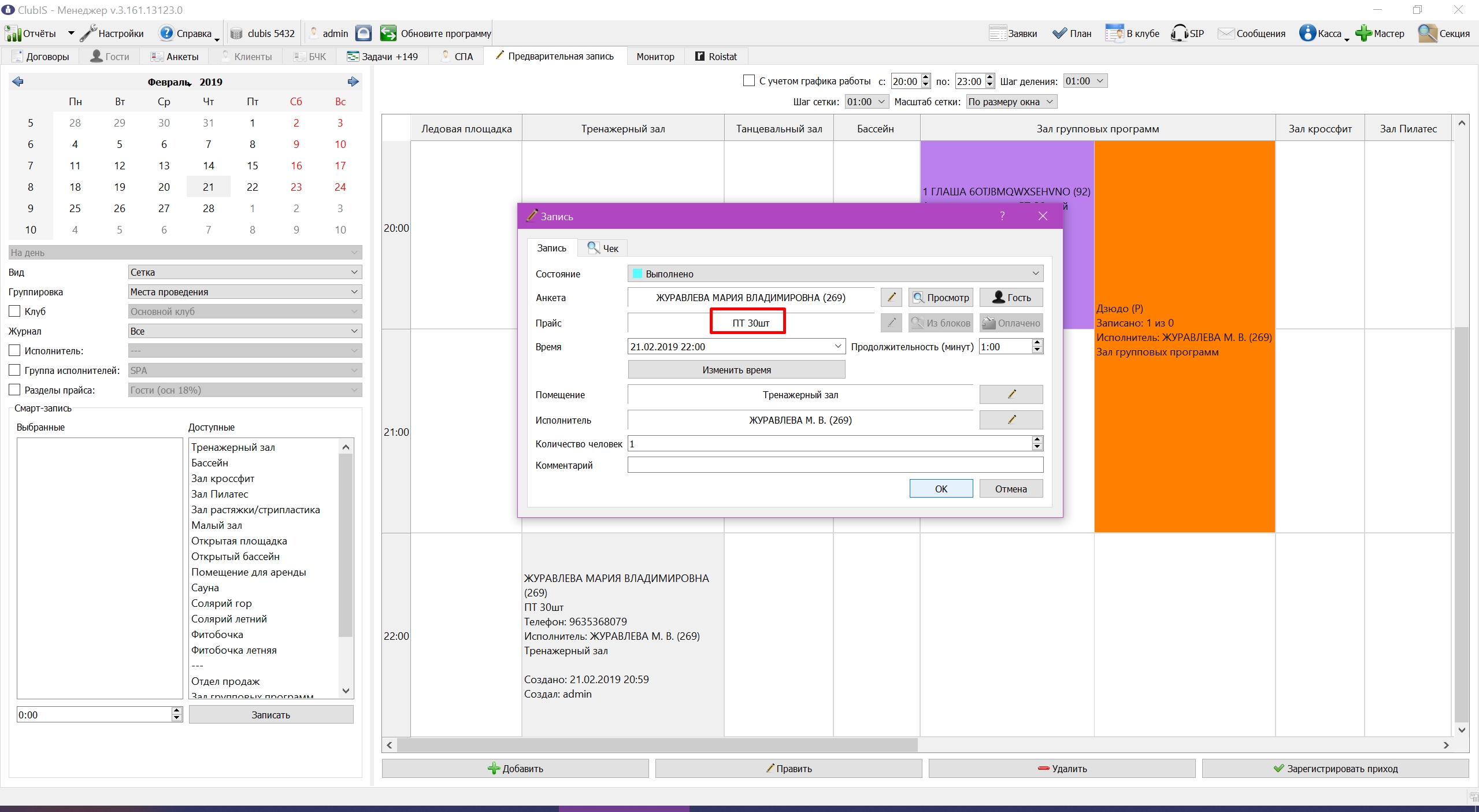Image resolution: width=1479 pixels, height=812 pixels.
Task: Click the admin user icon
Action: tap(314, 33)
